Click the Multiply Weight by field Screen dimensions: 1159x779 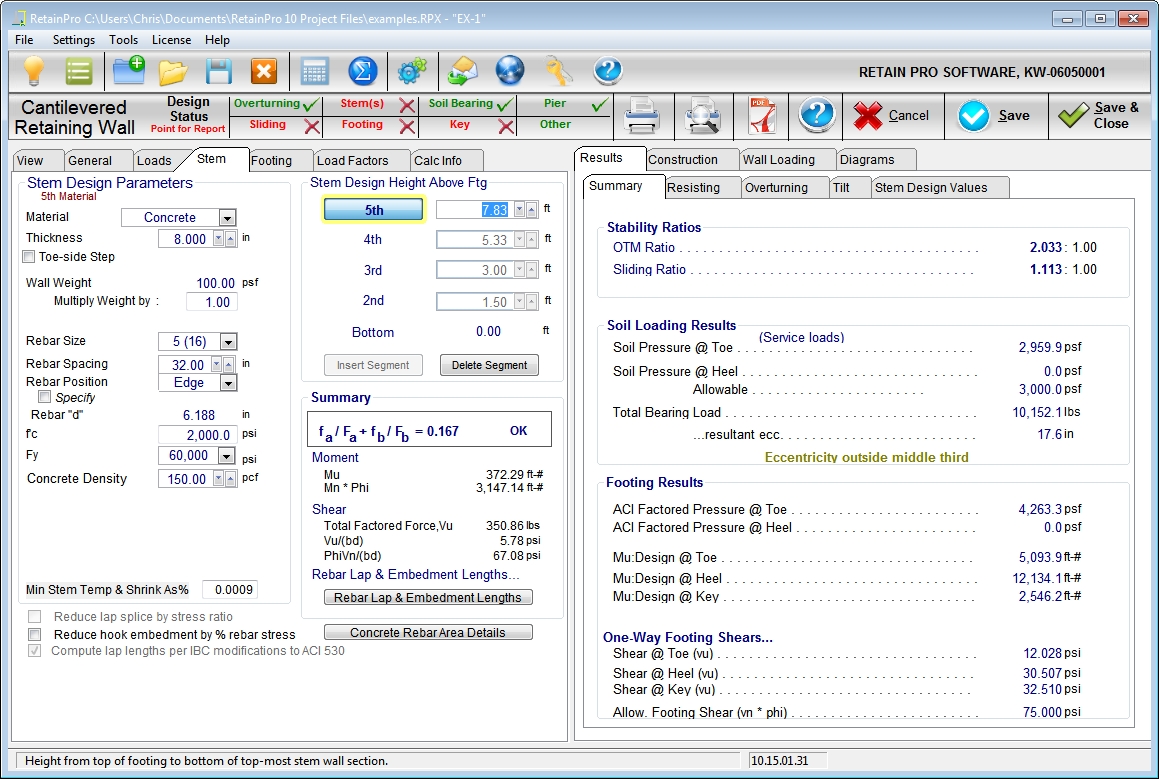click(x=211, y=302)
